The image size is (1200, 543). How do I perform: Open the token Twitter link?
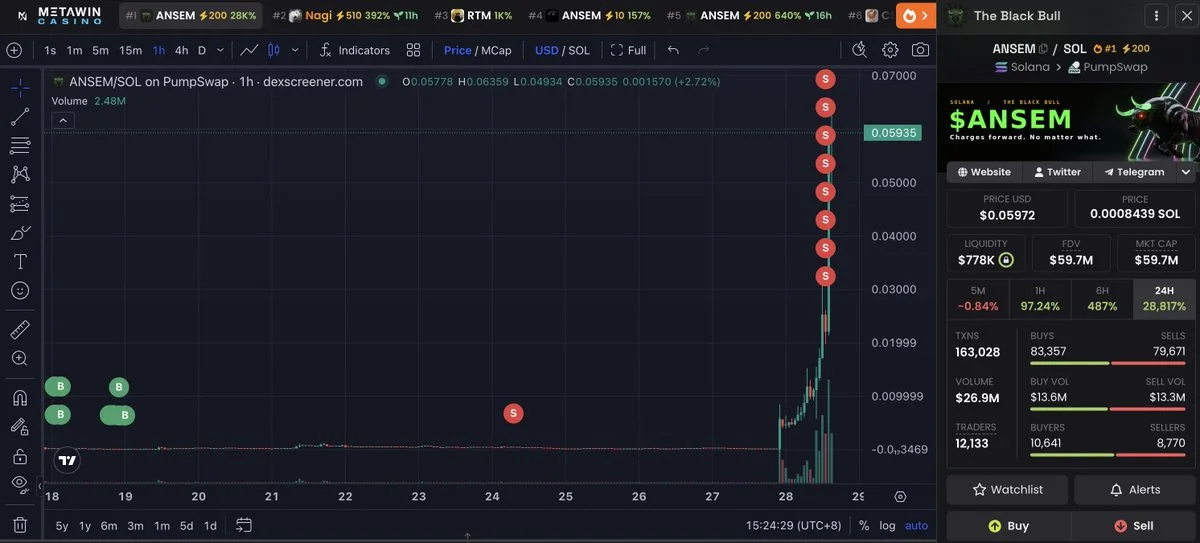[1057, 172]
